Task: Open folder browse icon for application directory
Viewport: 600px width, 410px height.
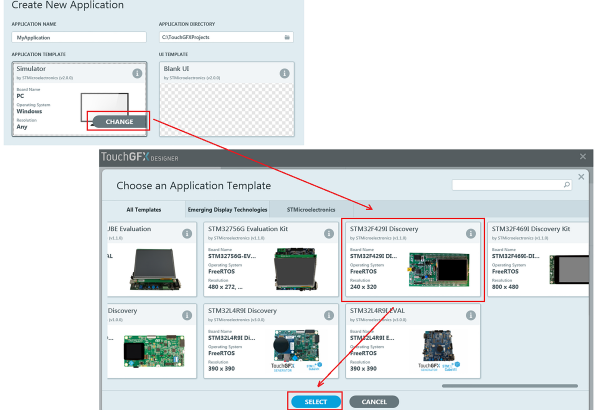Action: [287, 37]
